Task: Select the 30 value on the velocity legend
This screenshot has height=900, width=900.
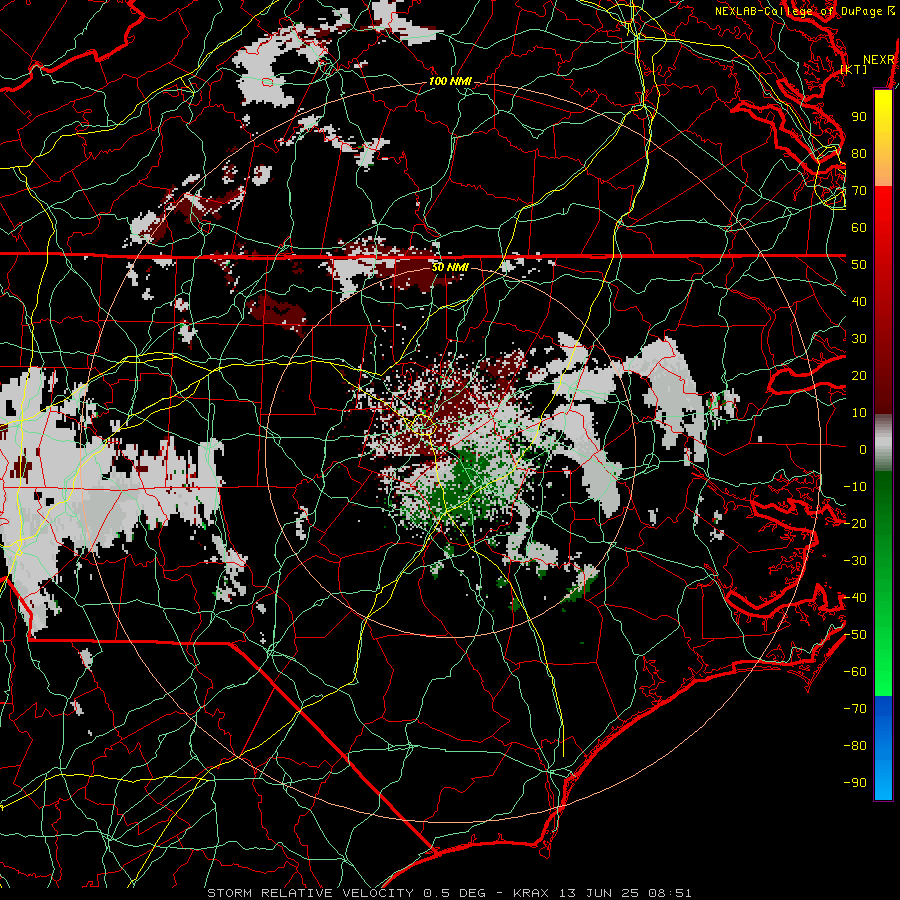Action: (x=859, y=339)
